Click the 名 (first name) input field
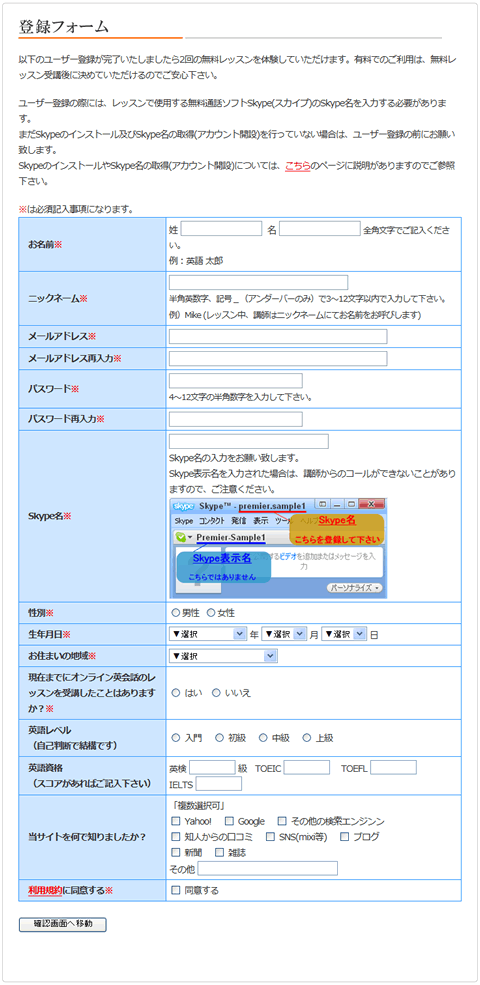The height and width of the screenshot is (985, 480). pos(319,229)
